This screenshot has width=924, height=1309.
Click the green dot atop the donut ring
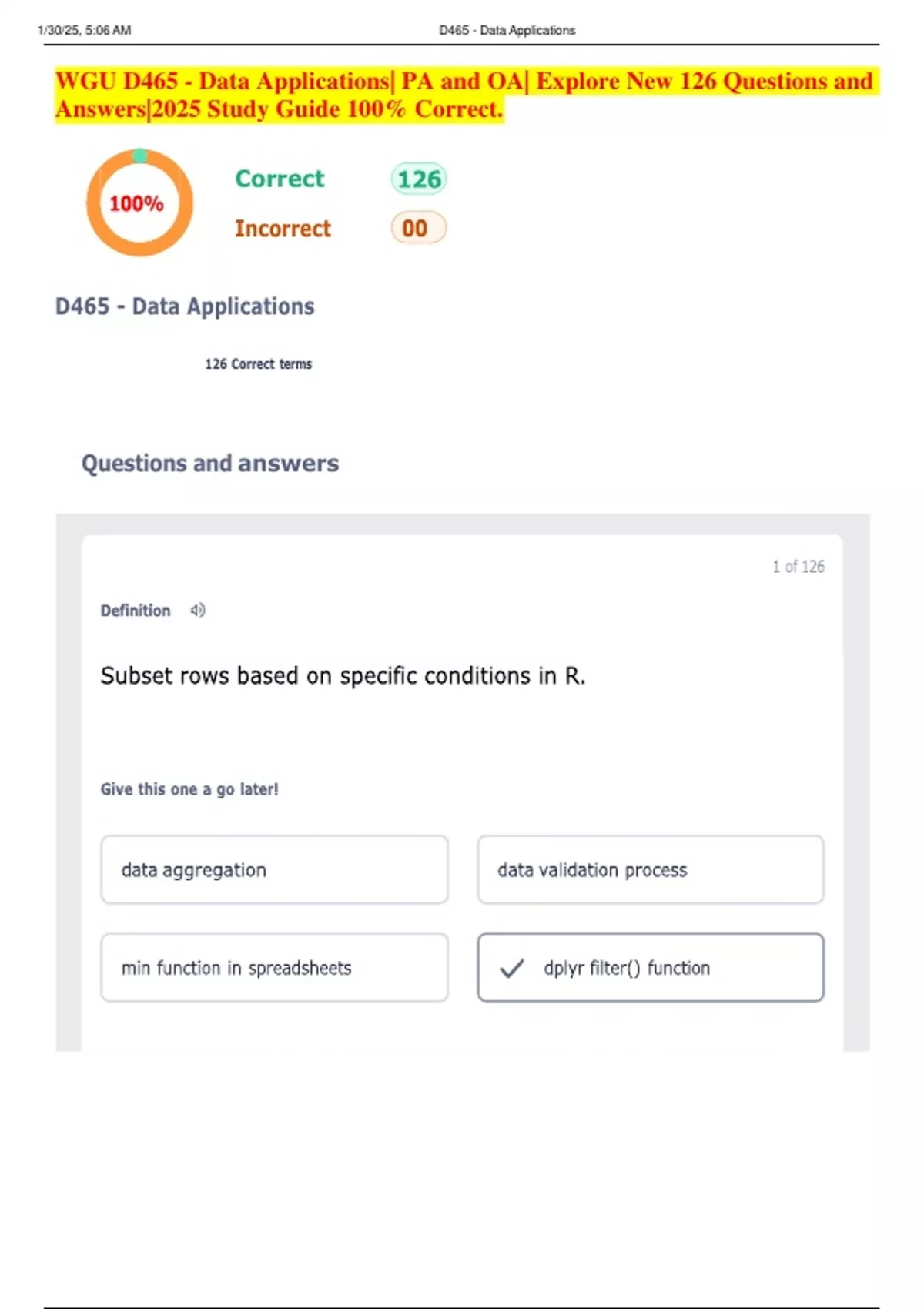[140, 156]
